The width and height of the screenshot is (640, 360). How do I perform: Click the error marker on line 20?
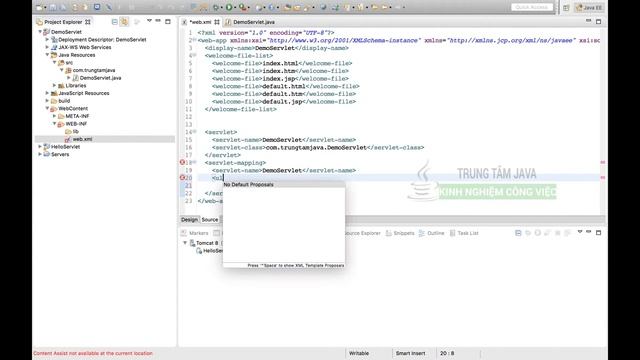click(x=182, y=178)
